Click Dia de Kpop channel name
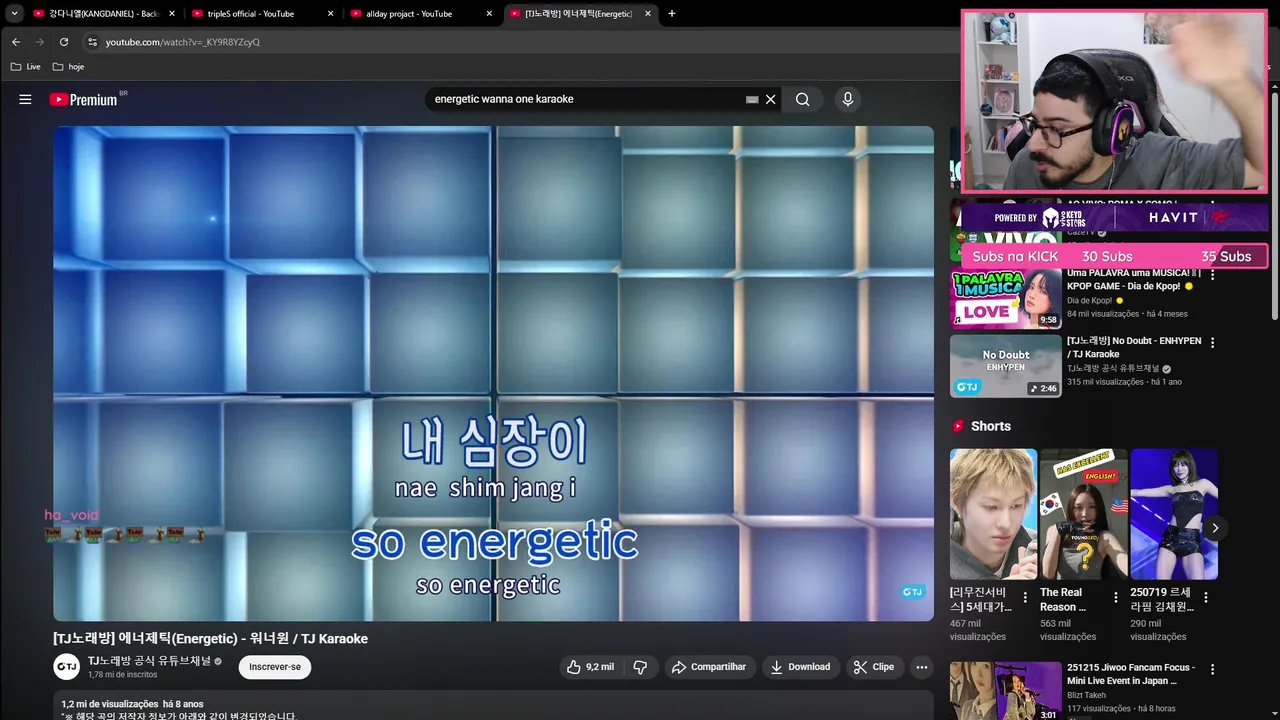The width and height of the screenshot is (1280, 720). 1090,300
